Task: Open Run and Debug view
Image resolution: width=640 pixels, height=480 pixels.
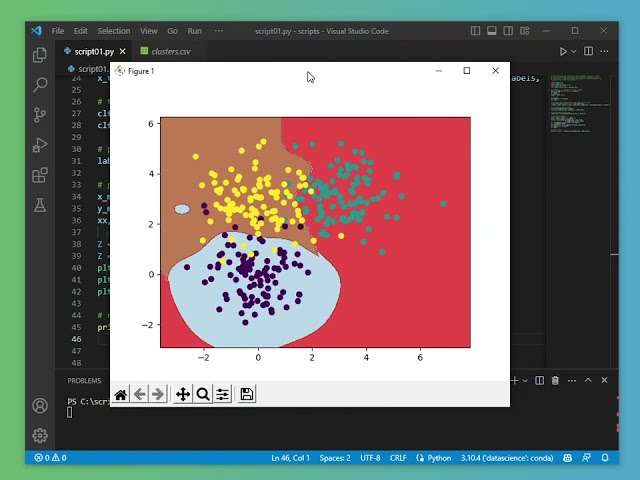Action: point(40,145)
